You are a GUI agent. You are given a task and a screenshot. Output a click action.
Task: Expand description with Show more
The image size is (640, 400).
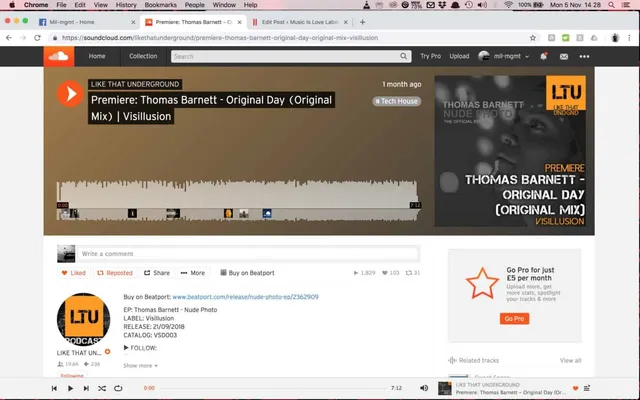[140, 366]
